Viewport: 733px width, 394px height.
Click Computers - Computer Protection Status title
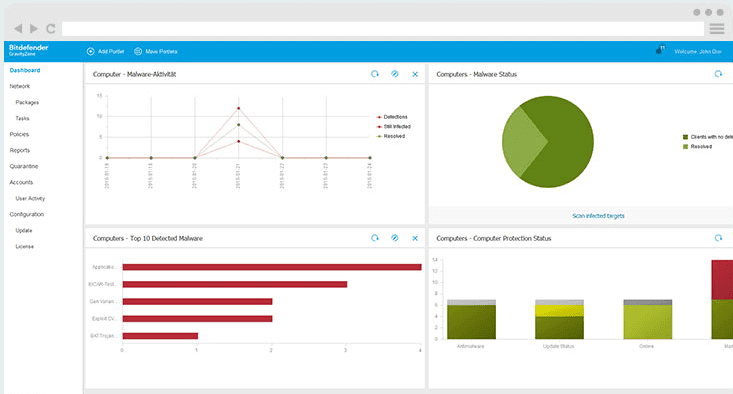coord(494,238)
